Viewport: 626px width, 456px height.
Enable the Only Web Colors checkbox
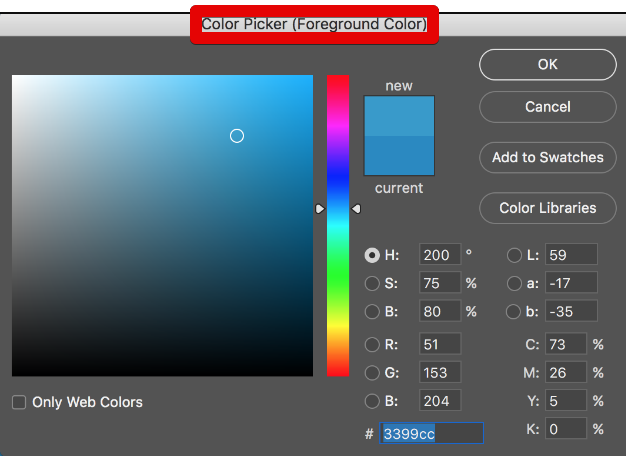19,402
